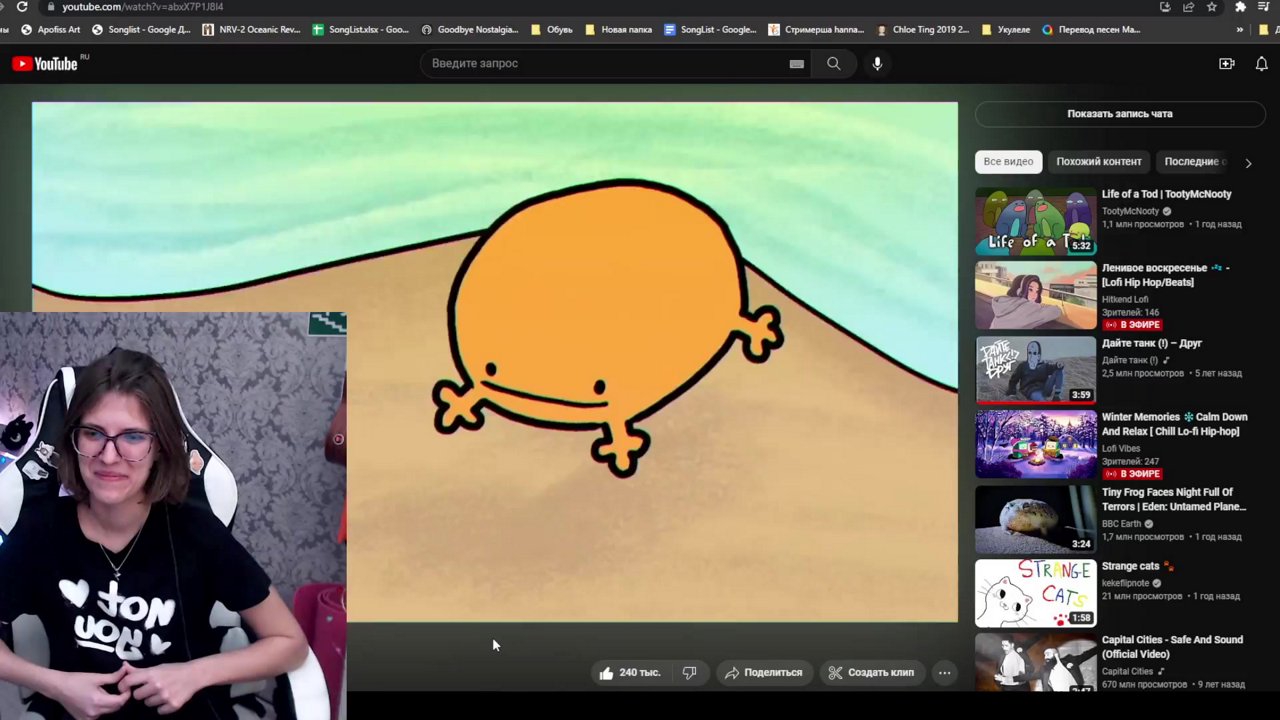Open the TootyMcNooty channel name
The height and width of the screenshot is (720, 1280).
pos(1130,211)
